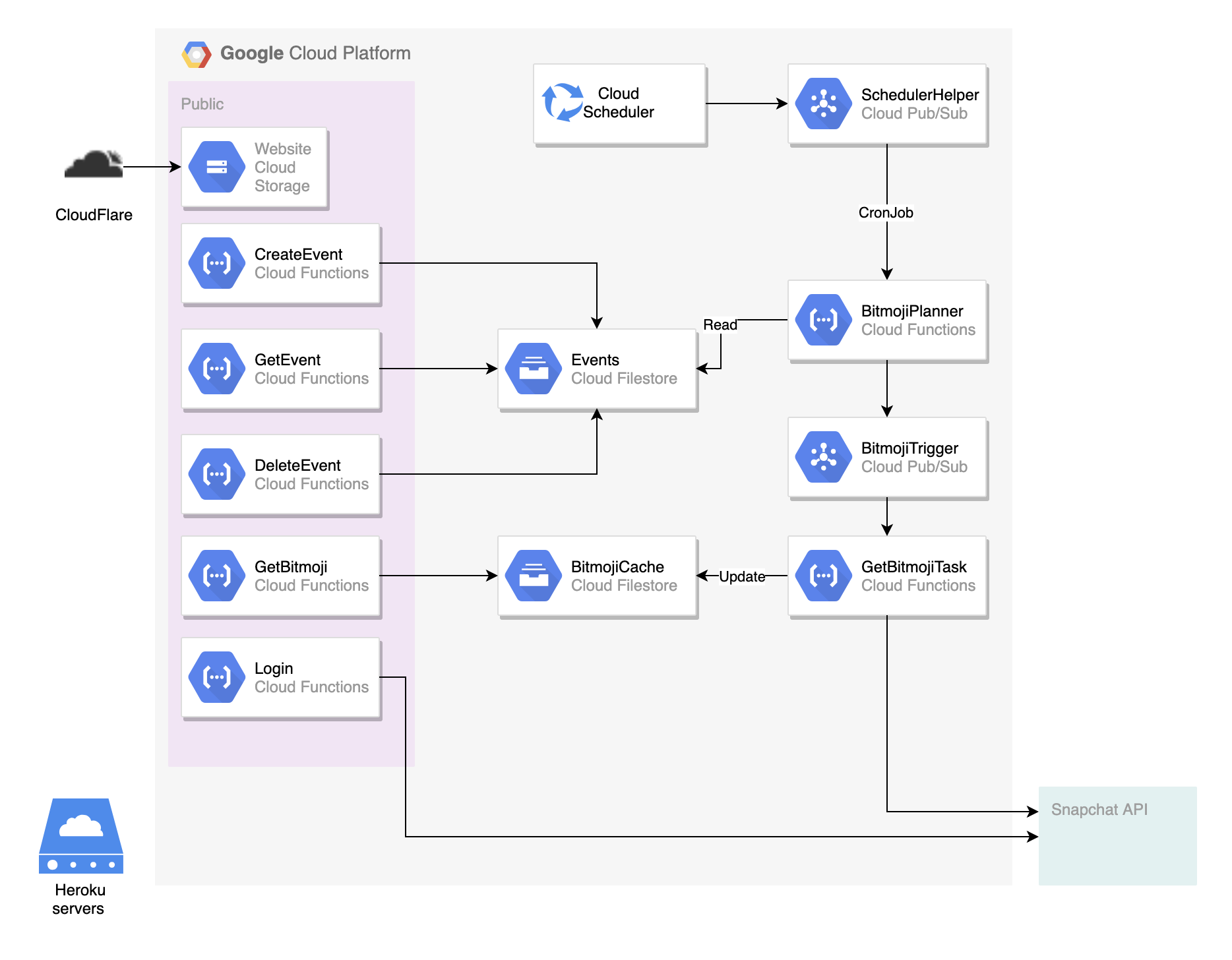This screenshot has width=1232, height=960.
Task: Click the Website Cloud Storage label text
Action: coord(282,167)
